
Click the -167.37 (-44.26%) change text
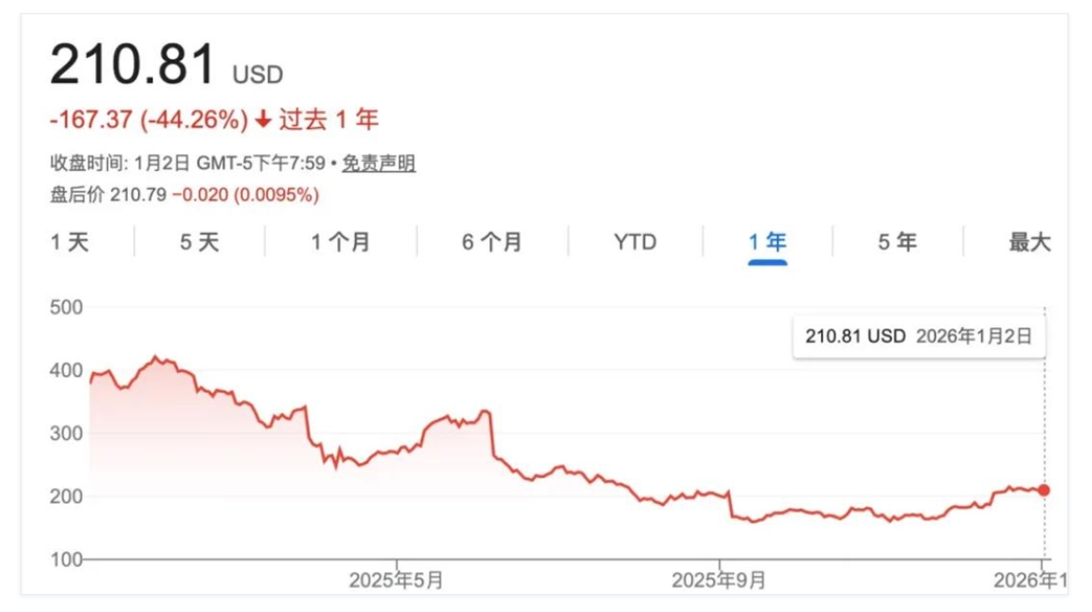pyautogui.click(x=149, y=120)
